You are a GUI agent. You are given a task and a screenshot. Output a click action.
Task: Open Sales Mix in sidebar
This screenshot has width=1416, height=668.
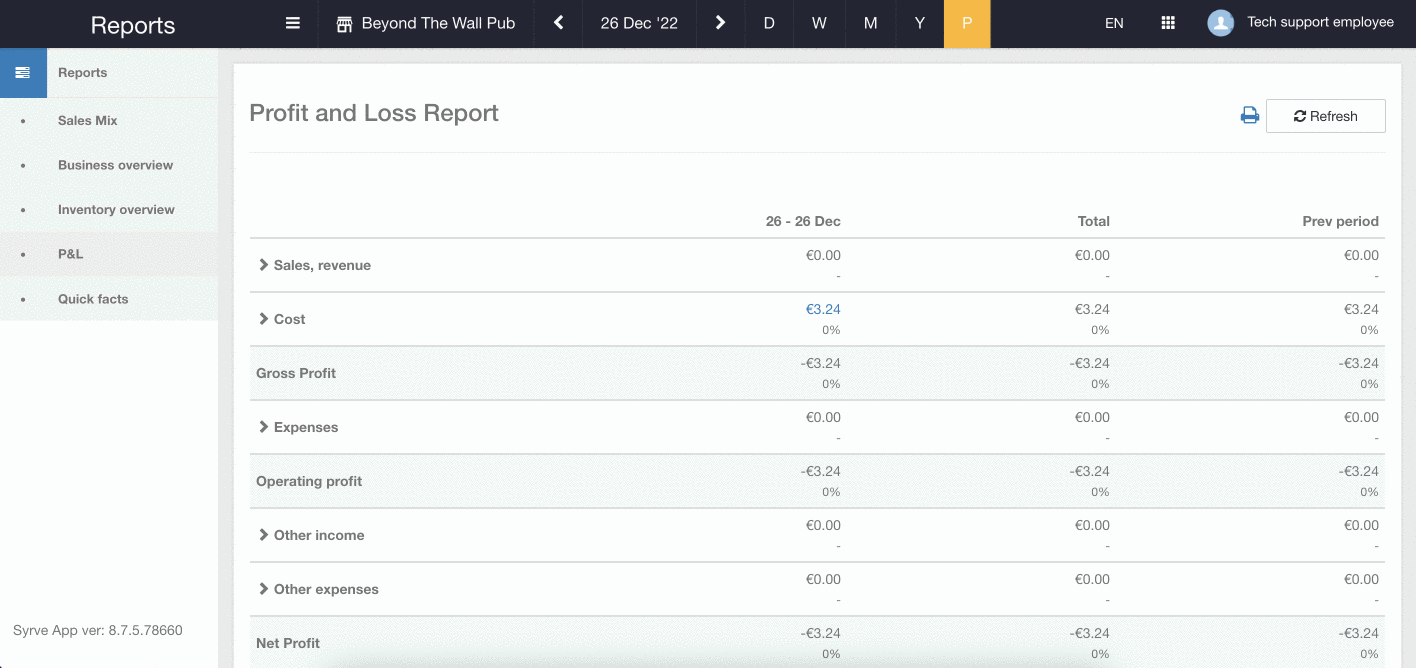click(88, 120)
